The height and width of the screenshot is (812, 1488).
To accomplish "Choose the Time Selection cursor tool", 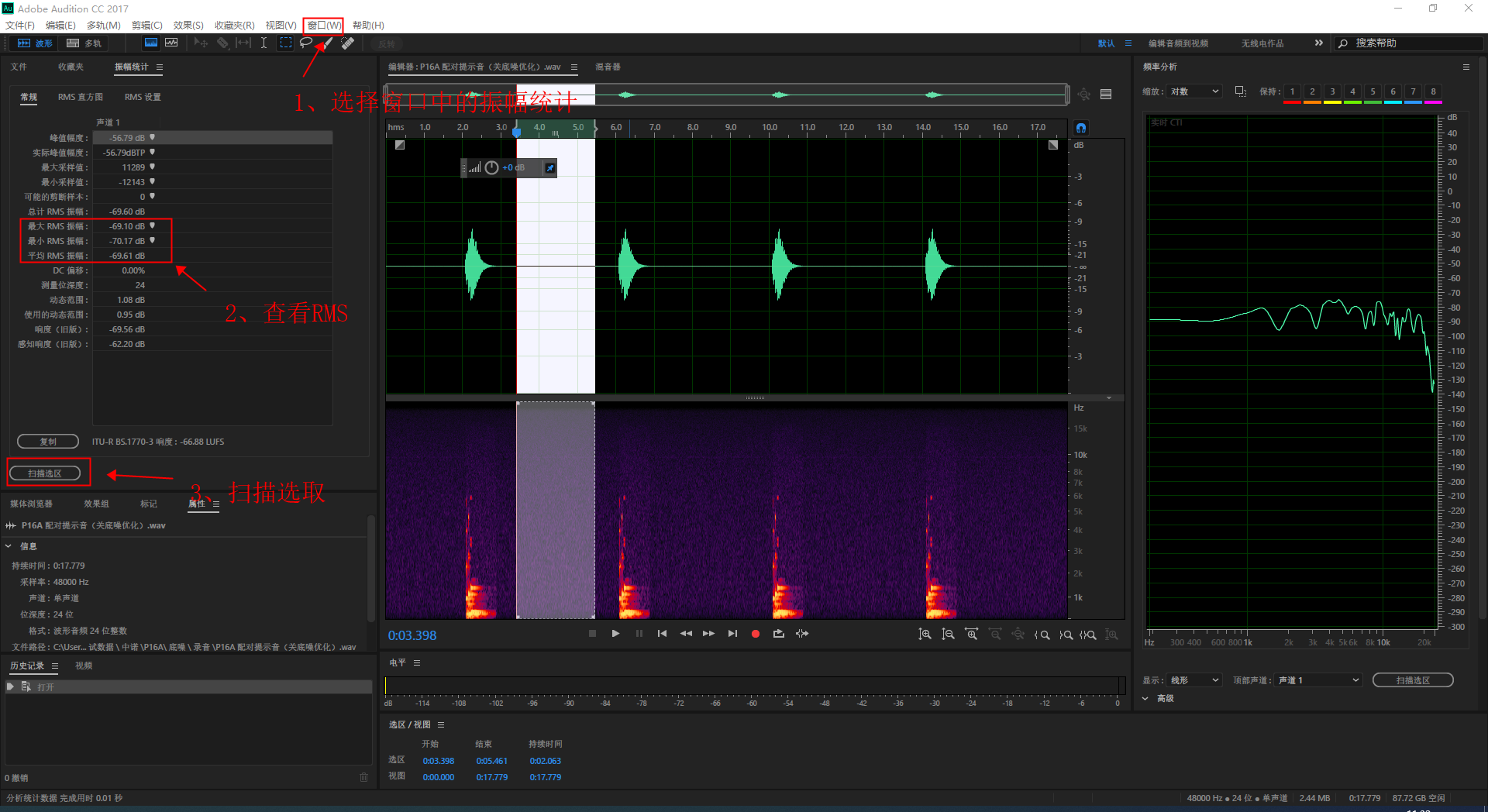I will coord(263,43).
